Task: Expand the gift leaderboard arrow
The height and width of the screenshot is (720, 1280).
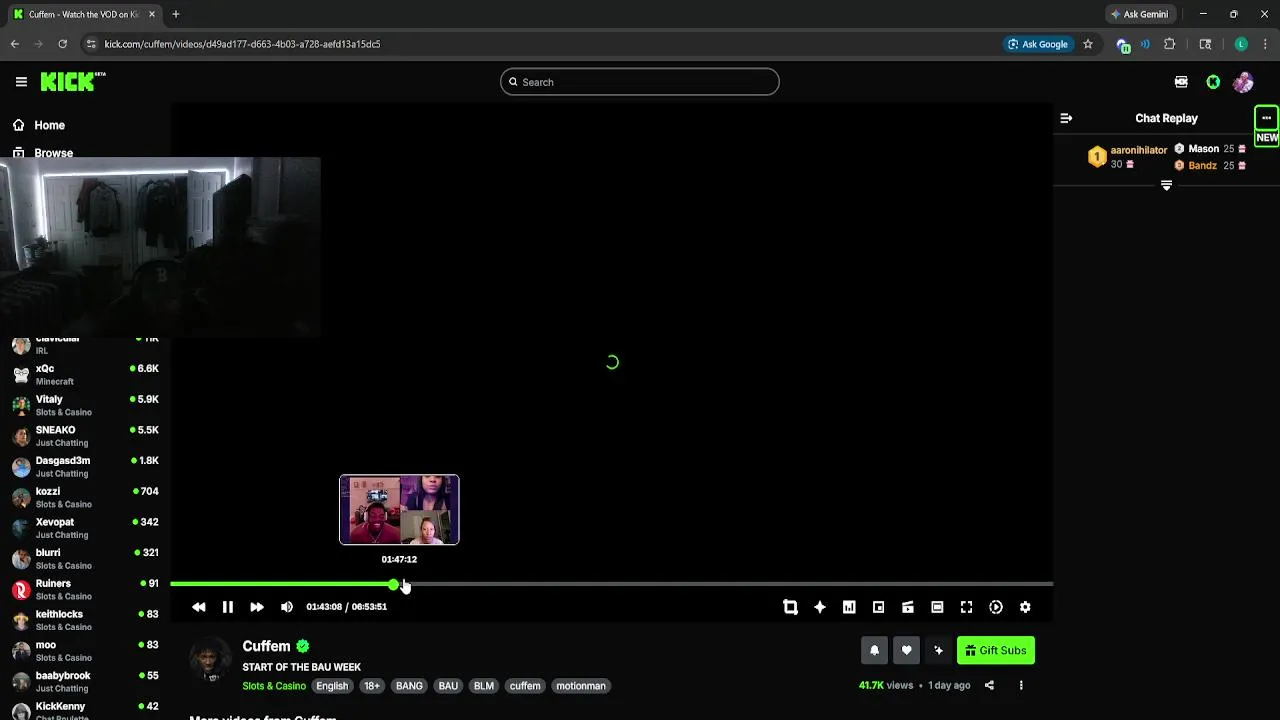Action: tap(1166, 186)
